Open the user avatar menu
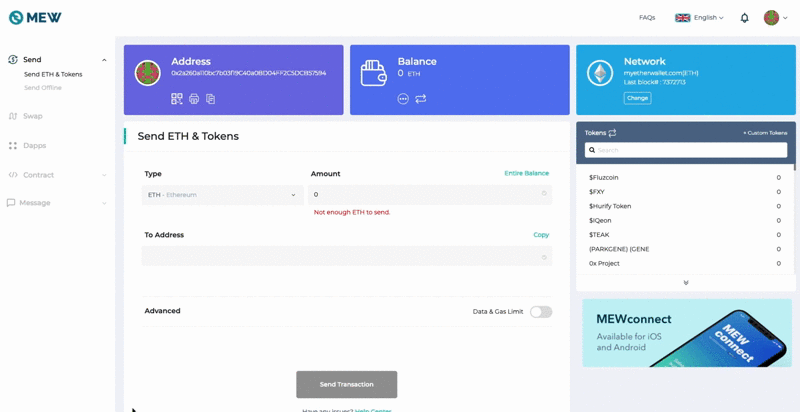This screenshot has height=412, width=800. (x=775, y=18)
